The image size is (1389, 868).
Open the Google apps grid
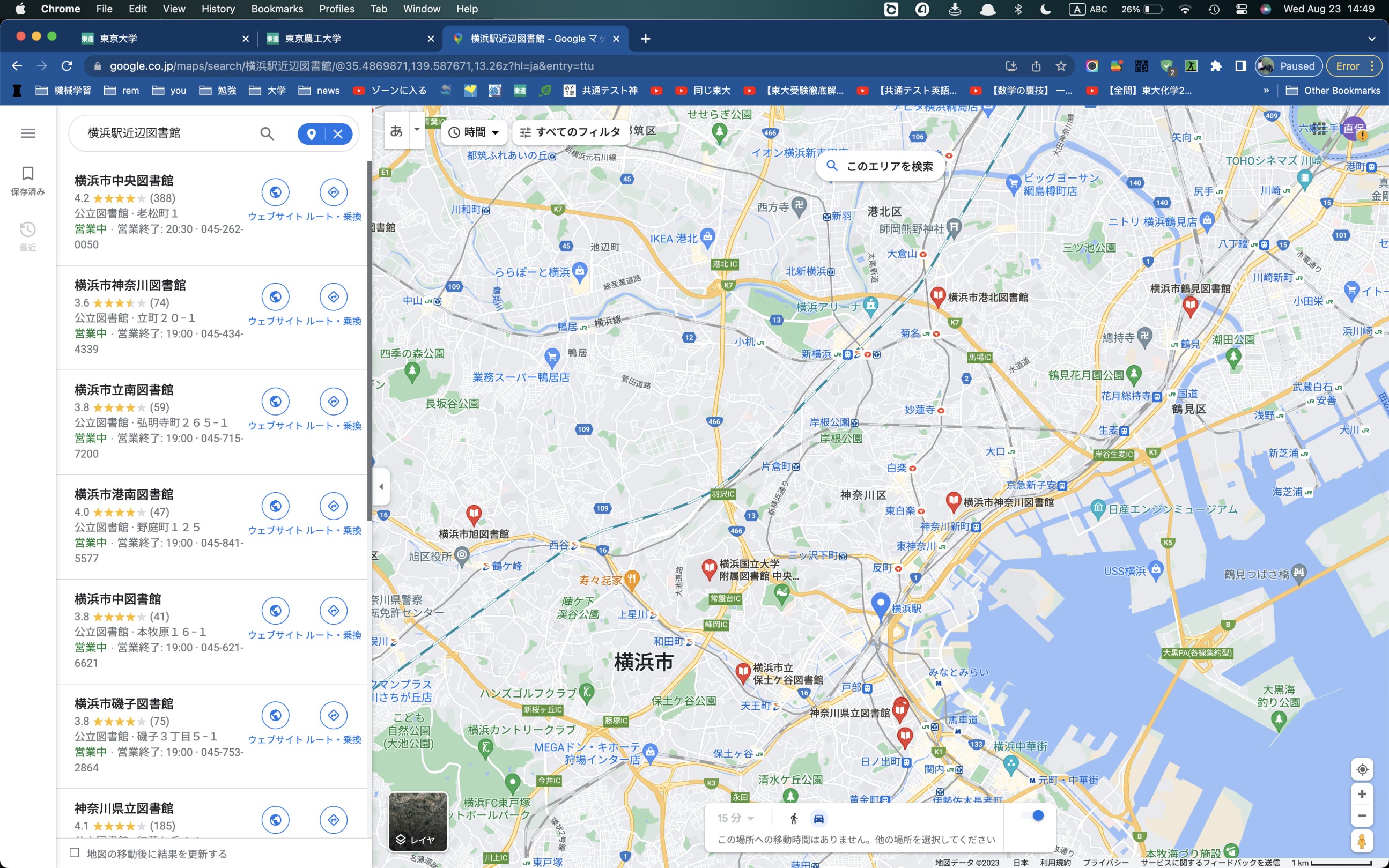tap(1319, 129)
